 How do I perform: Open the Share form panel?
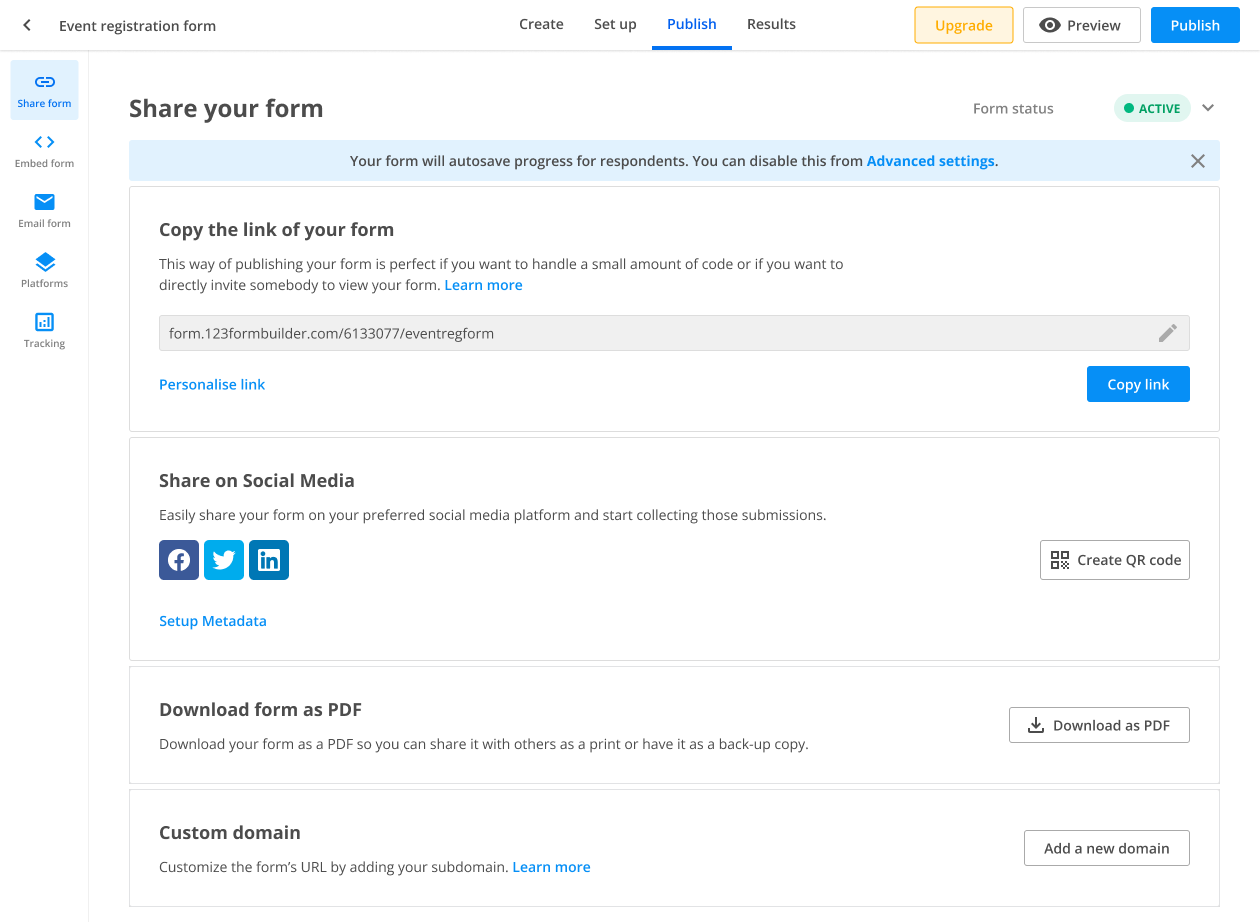tap(44, 90)
